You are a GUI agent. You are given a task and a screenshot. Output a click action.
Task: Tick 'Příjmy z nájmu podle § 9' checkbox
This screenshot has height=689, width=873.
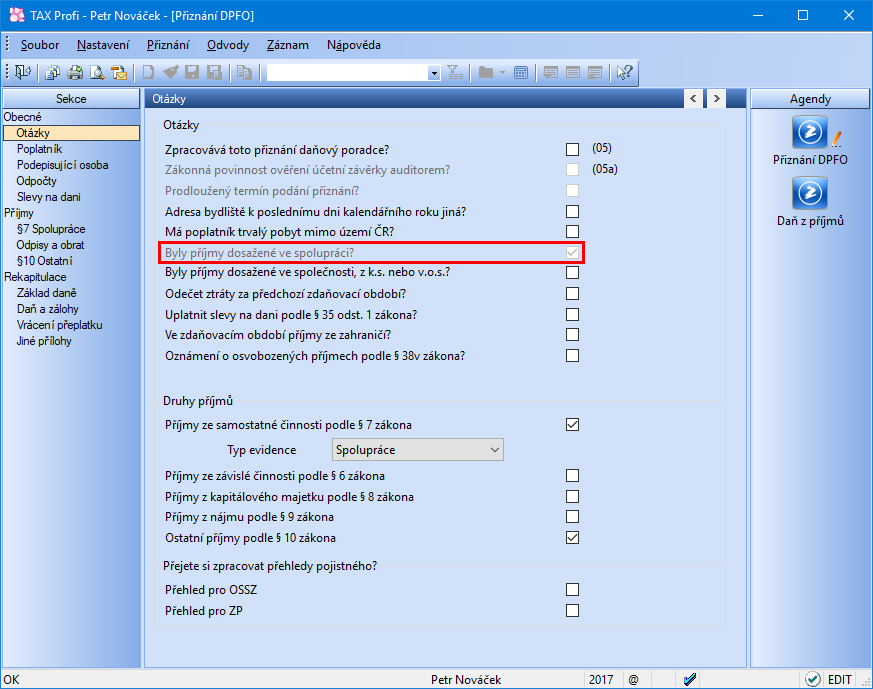click(572, 516)
